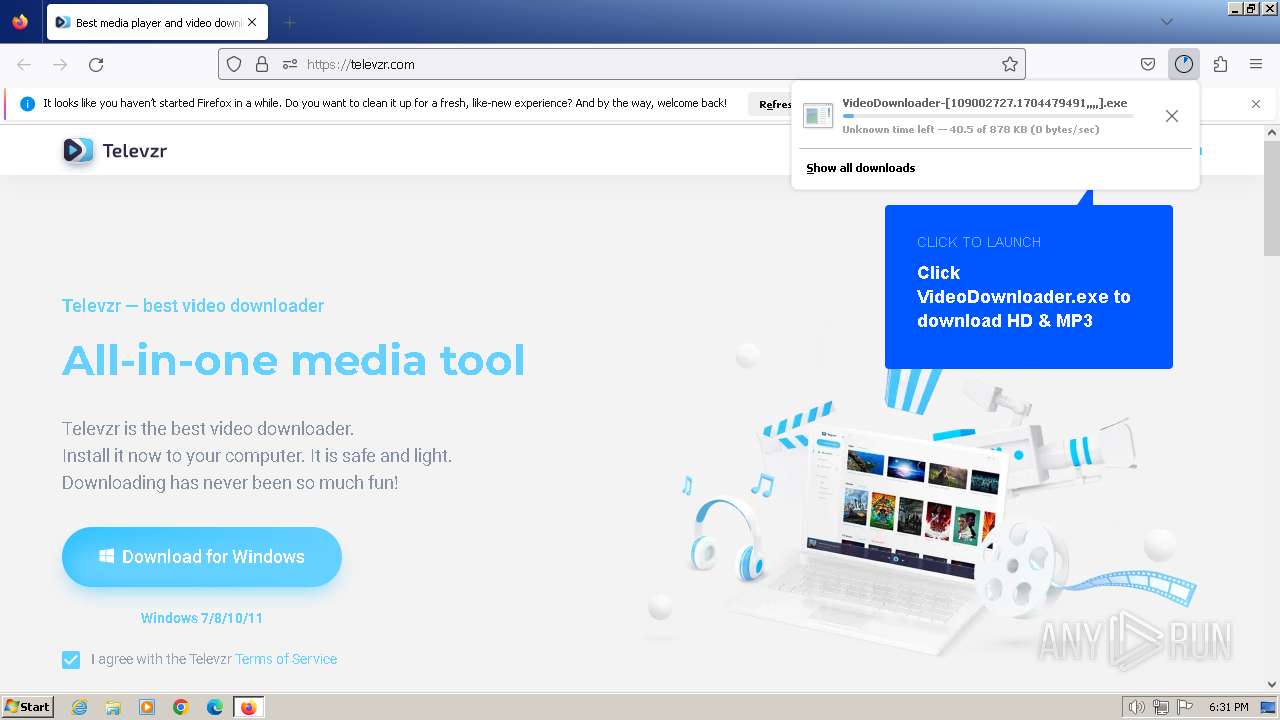Uncheck the agree with Terms checkbox
Viewport: 1280px width, 720px height.
71,659
